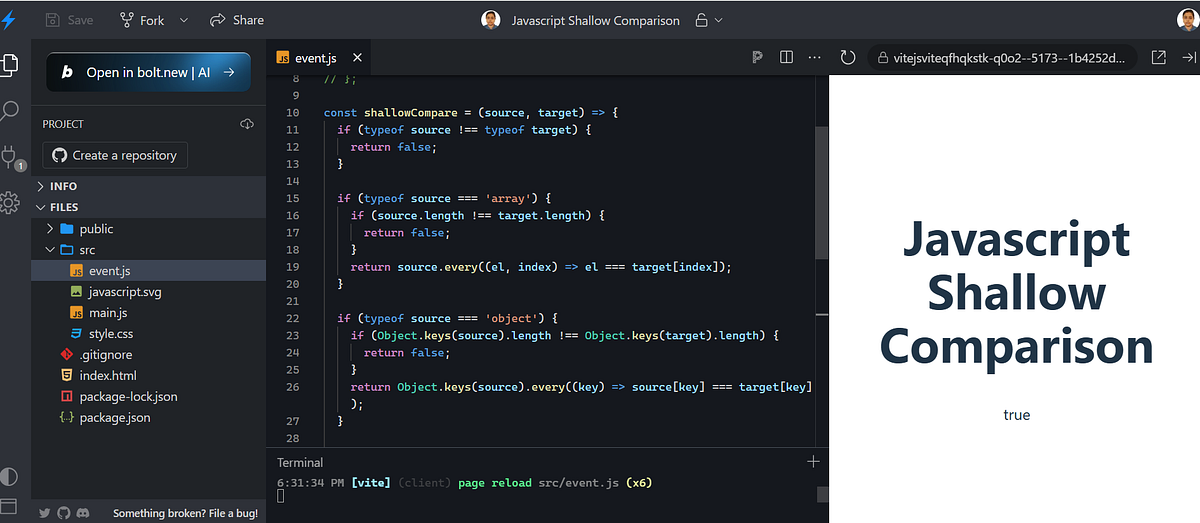
Task: Open the Explorer files icon in the sidebar
Action: tap(9, 64)
